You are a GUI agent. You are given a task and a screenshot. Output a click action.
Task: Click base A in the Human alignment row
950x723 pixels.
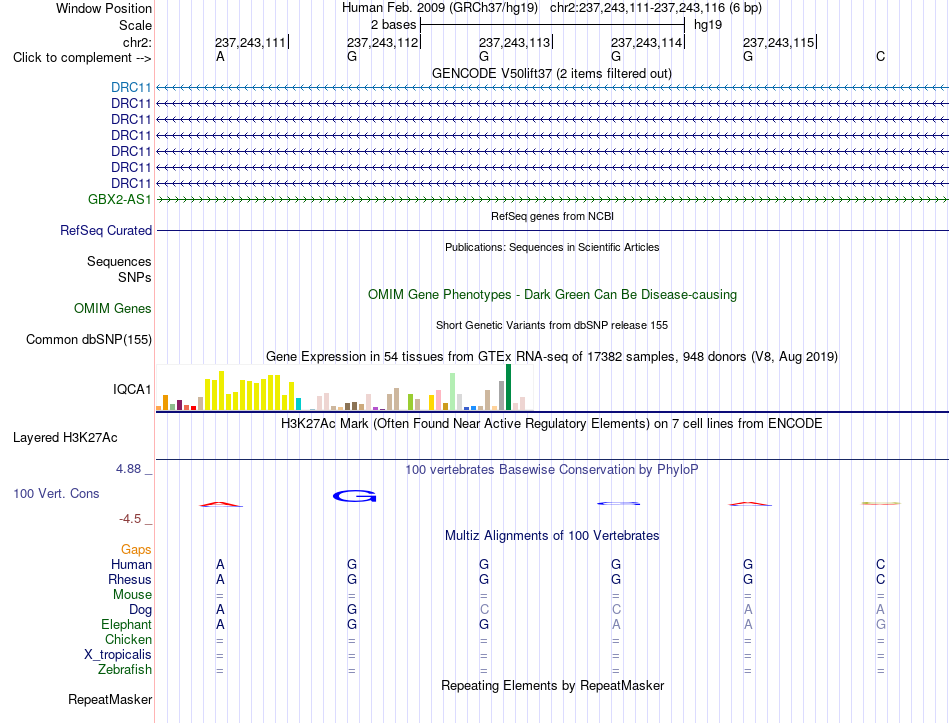tap(220, 564)
